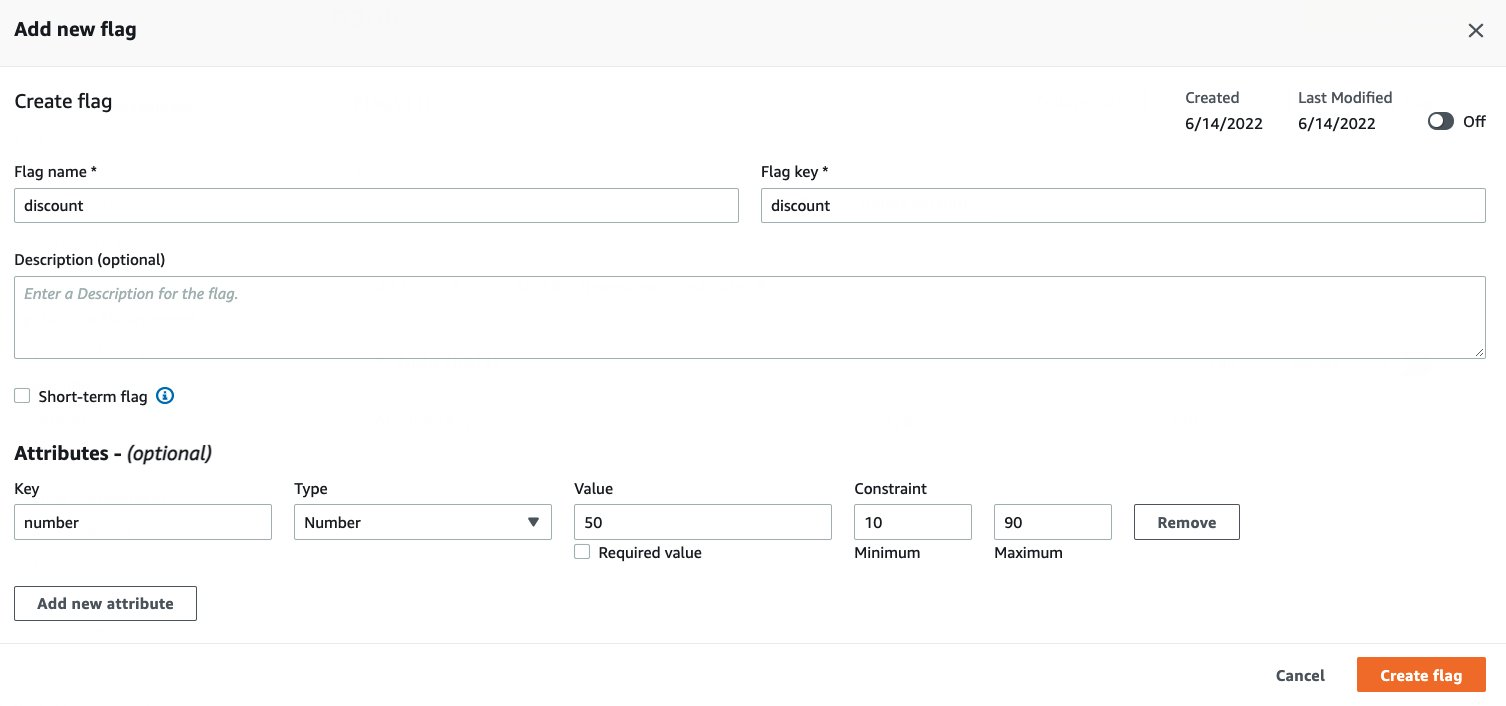1506x706 pixels.
Task: Click inside the Flag name field
Action: pyautogui.click(x=376, y=205)
